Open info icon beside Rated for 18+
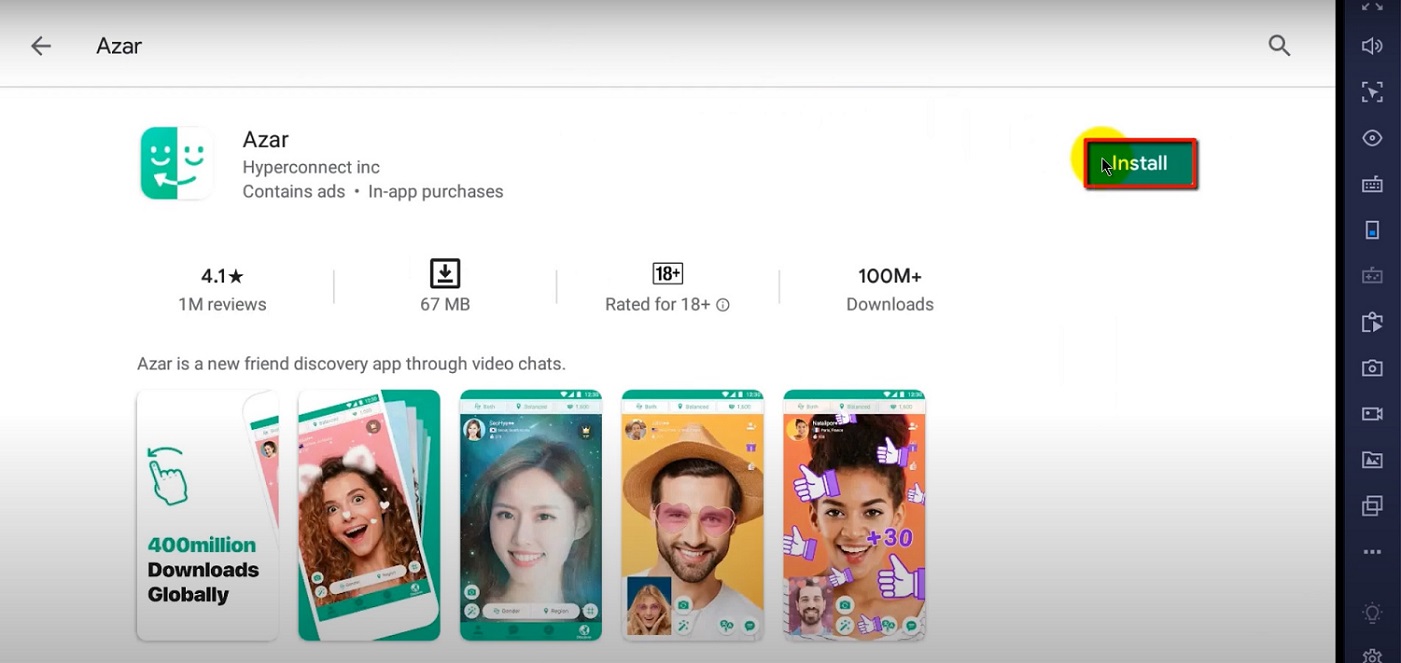Viewport: 1401px width, 663px height. coord(723,305)
